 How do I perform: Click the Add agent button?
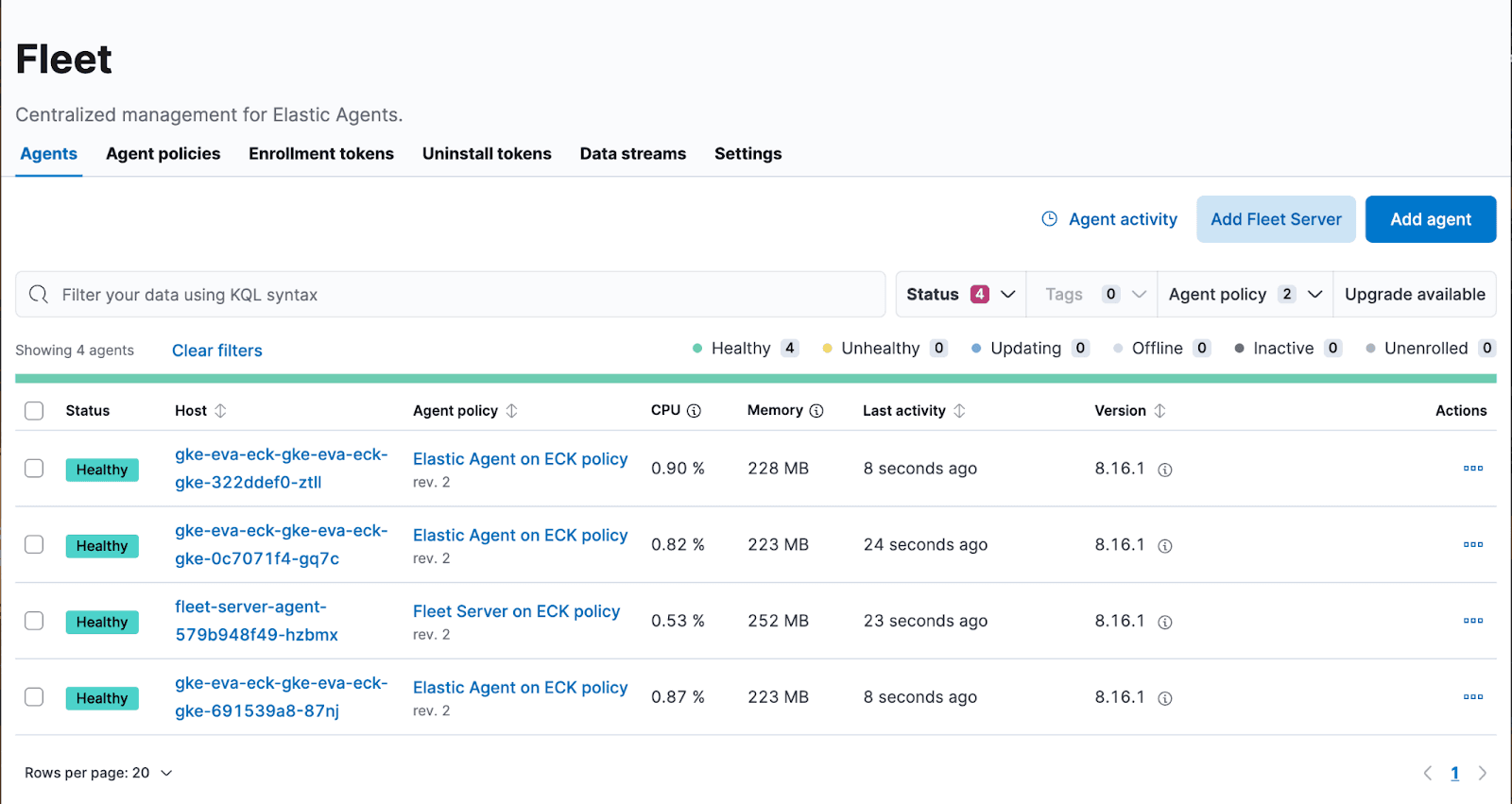(1430, 219)
